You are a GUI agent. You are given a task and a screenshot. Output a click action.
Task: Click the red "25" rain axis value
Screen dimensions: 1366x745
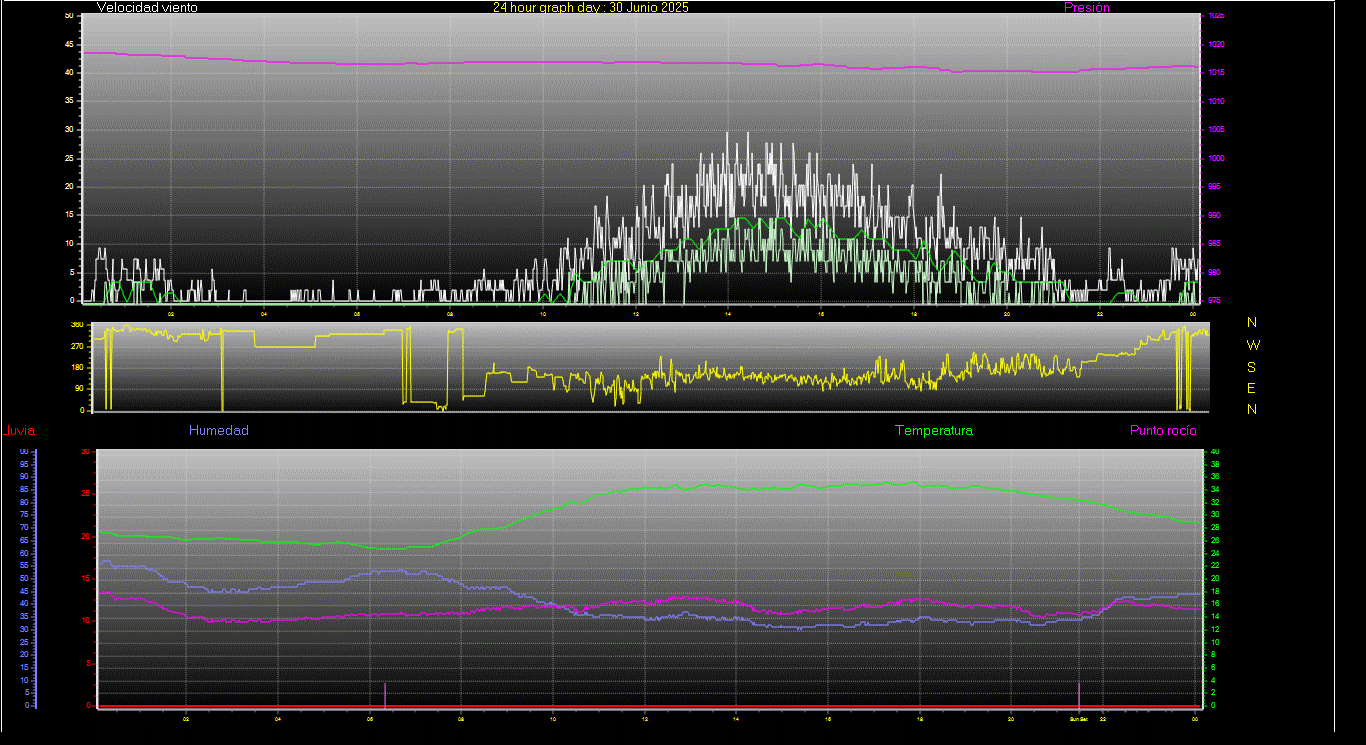click(85, 494)
